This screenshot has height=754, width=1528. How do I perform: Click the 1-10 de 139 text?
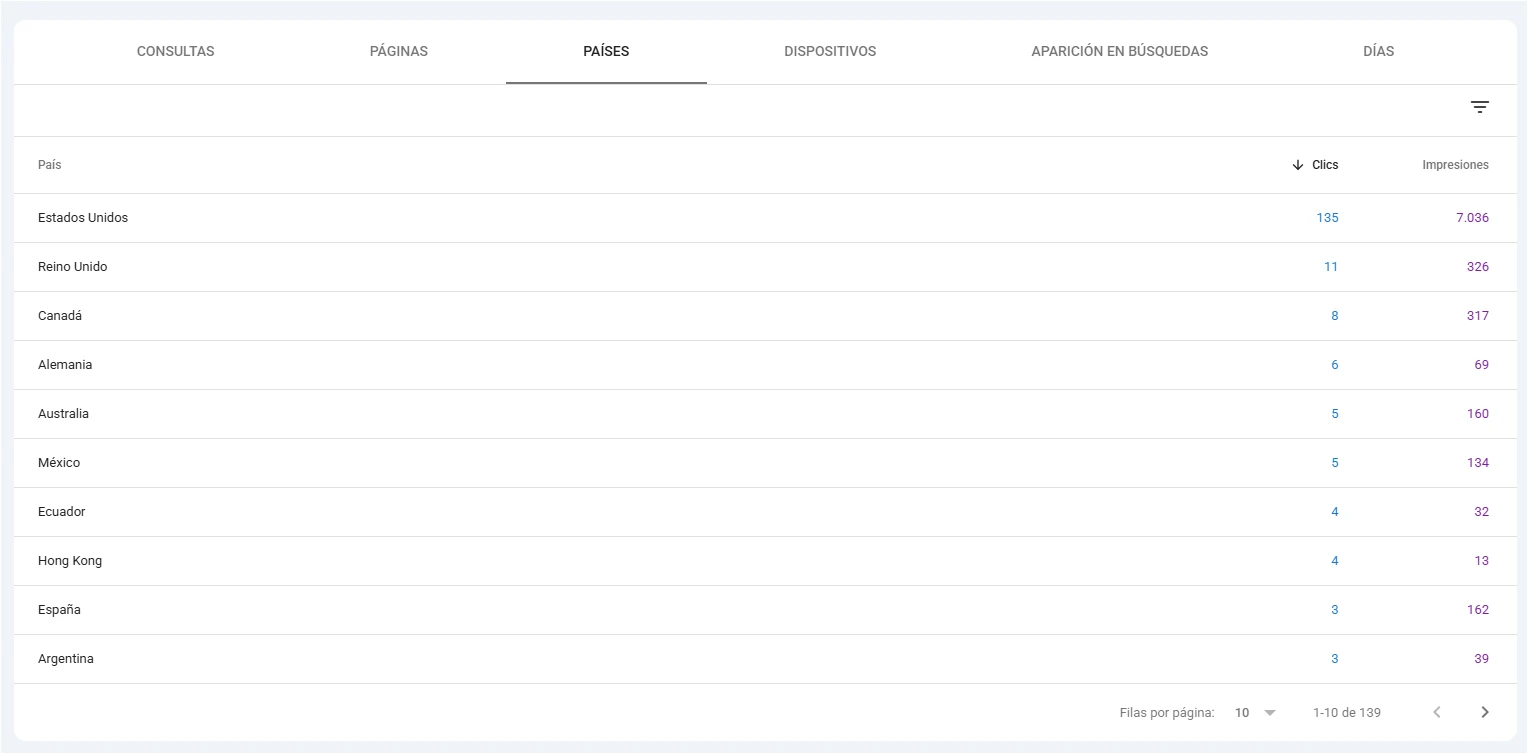(x=1347, y=713)
